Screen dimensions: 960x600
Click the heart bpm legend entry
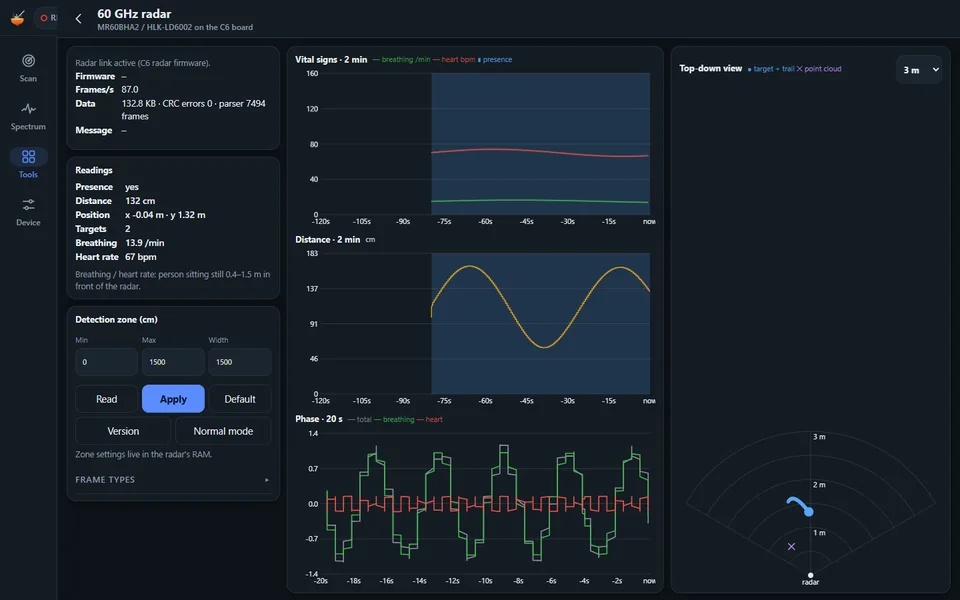point(454,59)
